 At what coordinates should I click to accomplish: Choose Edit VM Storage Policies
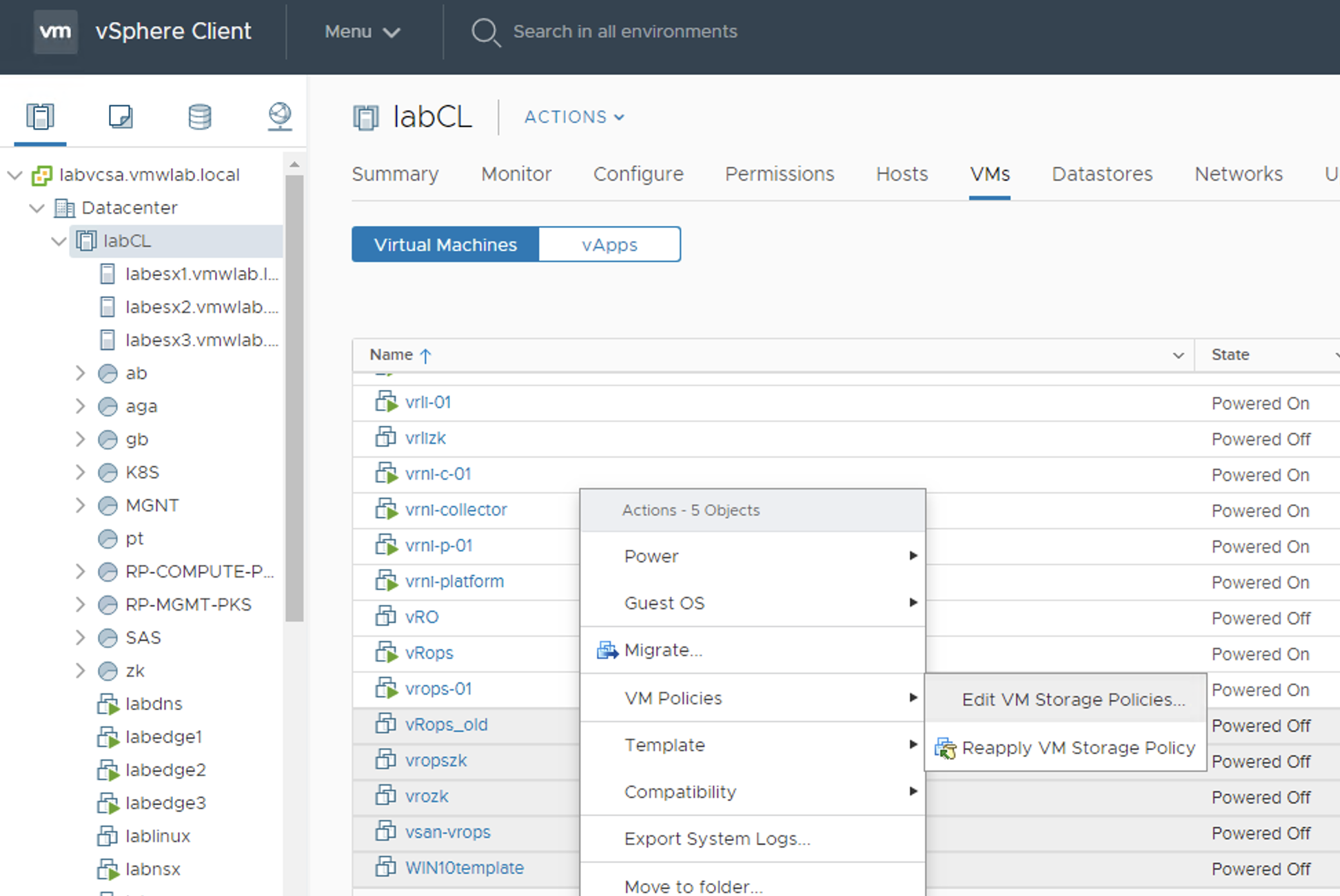(1066, 700)
